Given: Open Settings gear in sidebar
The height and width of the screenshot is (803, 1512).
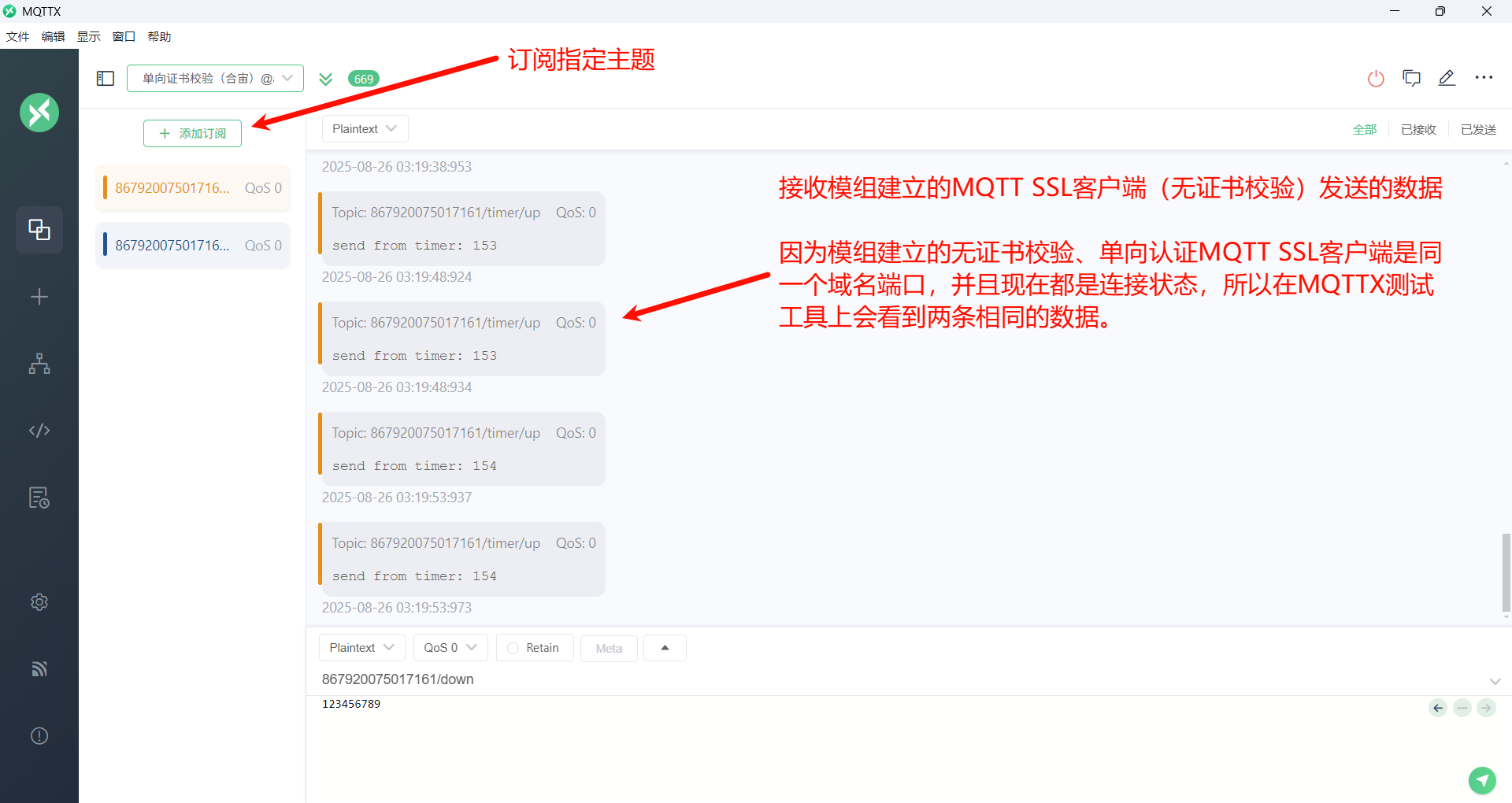Looking at the screenshot, I should click(x=39, y=602).
